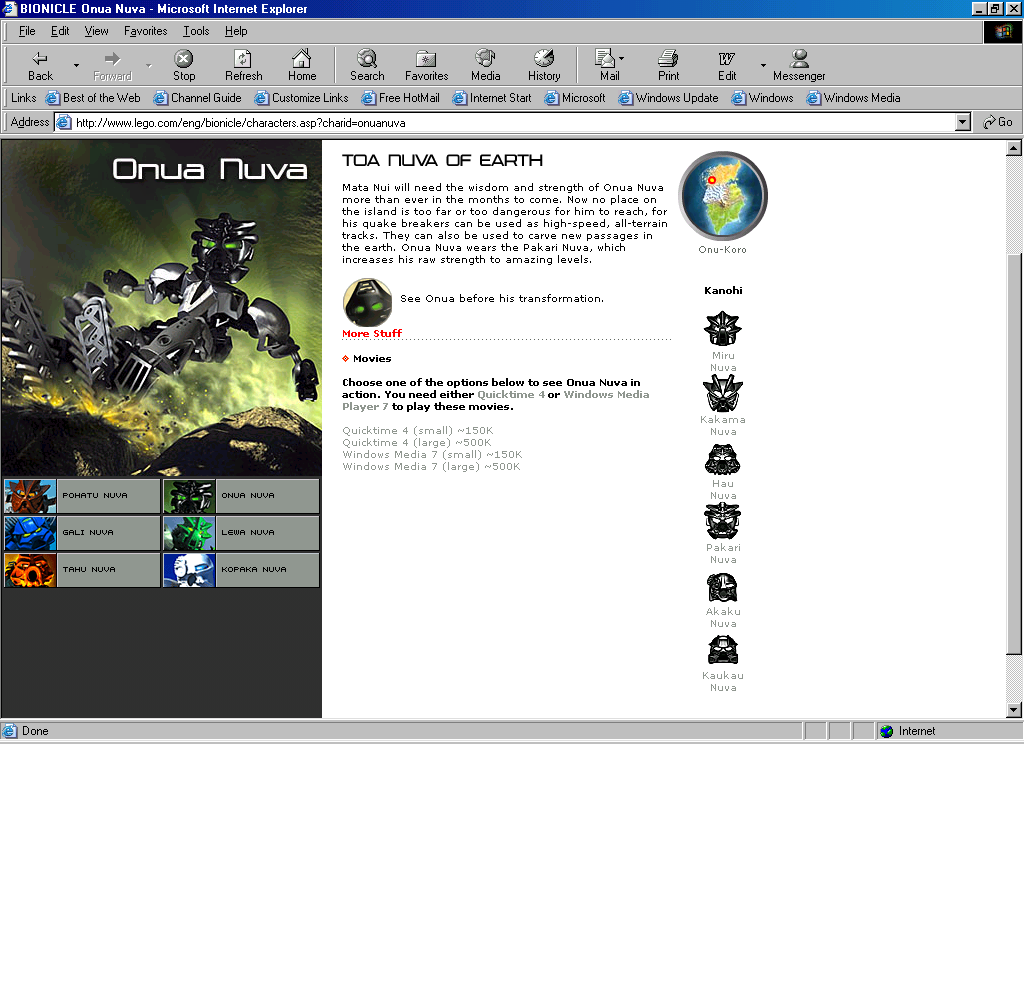The height and width of the screenshot is (1000, 1024).
Task: Click Quicktime 4 (small) movie link
Action: point(418,430)
